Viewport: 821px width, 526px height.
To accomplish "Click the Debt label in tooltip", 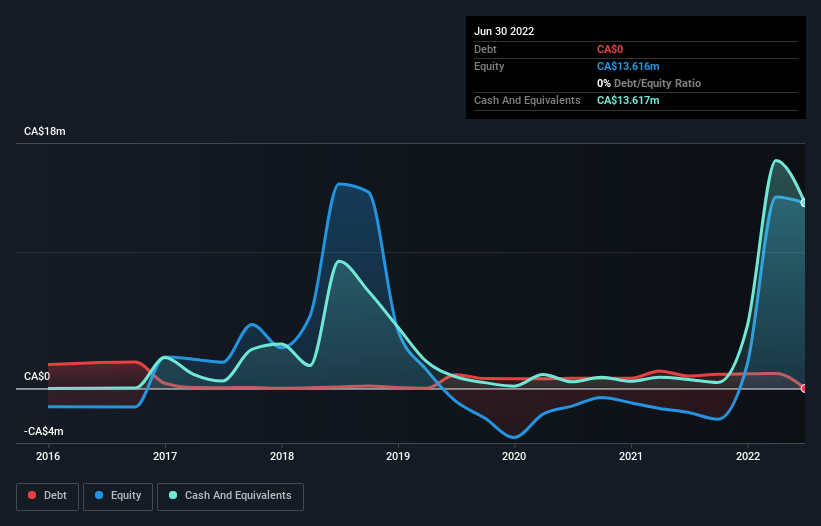I will click(x=485, y=49).
